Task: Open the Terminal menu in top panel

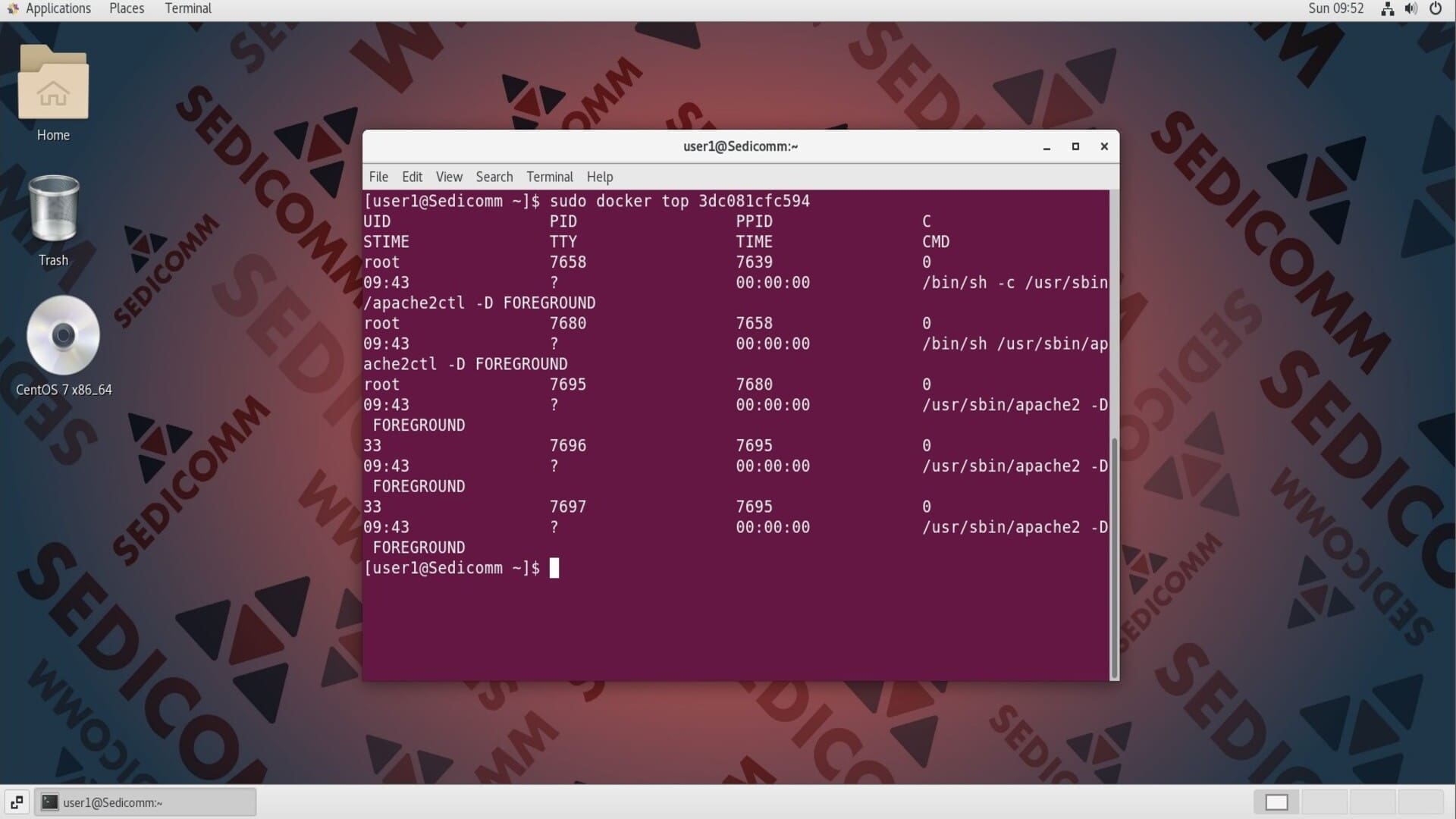Action: pyautogui.click(x=188, y=8)
